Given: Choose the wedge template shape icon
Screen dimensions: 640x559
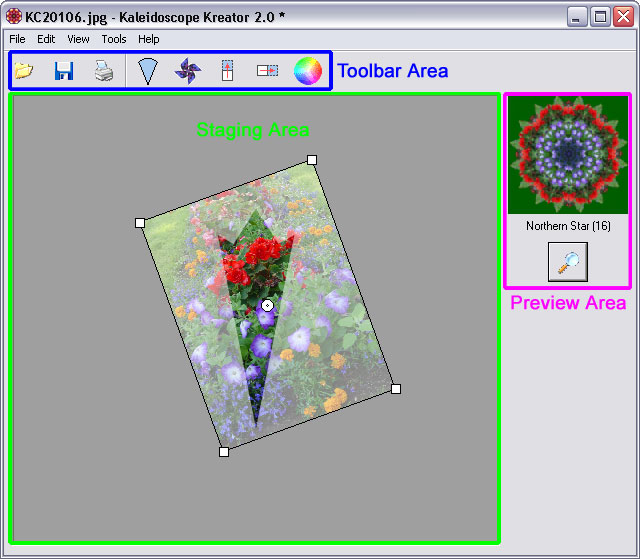Looking at the screenshot, I should point(148,71).
